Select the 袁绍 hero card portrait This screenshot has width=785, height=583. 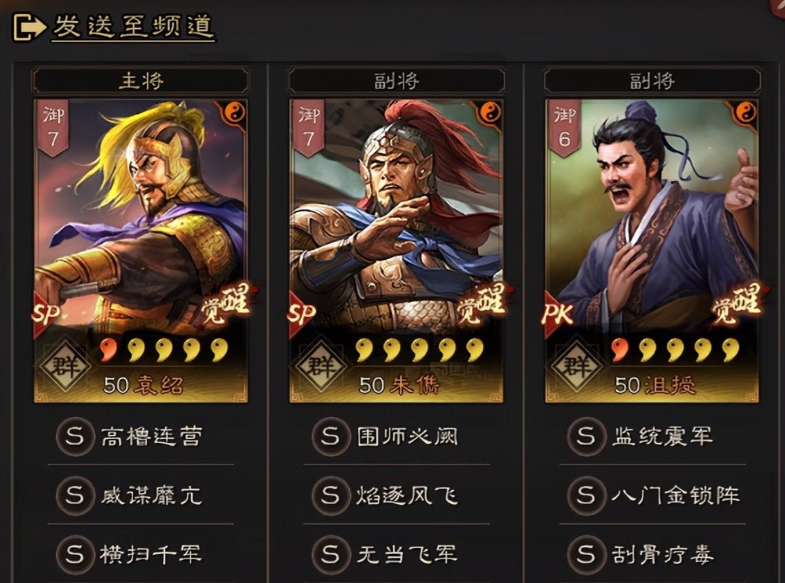pos(141,251)
